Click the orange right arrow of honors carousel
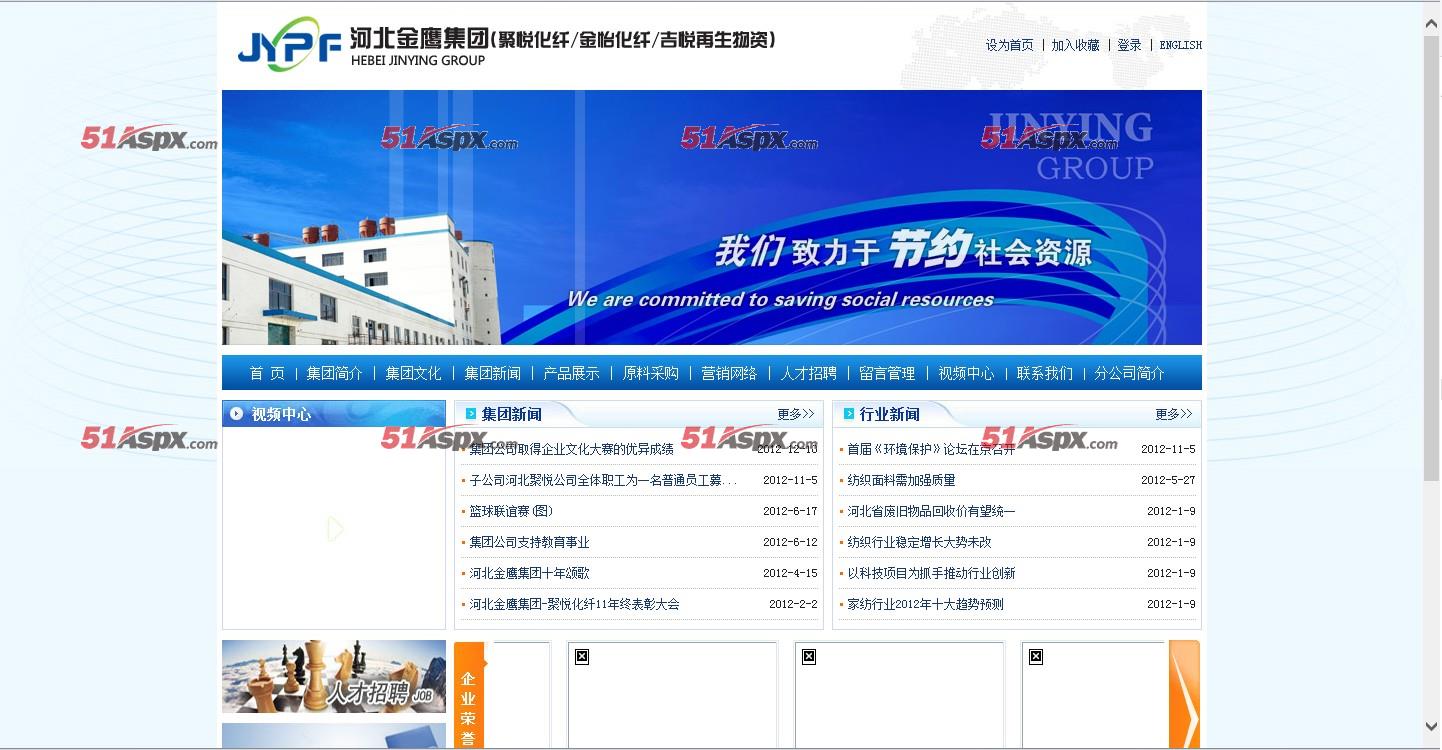The image size is (1442, 750). 1184,695
